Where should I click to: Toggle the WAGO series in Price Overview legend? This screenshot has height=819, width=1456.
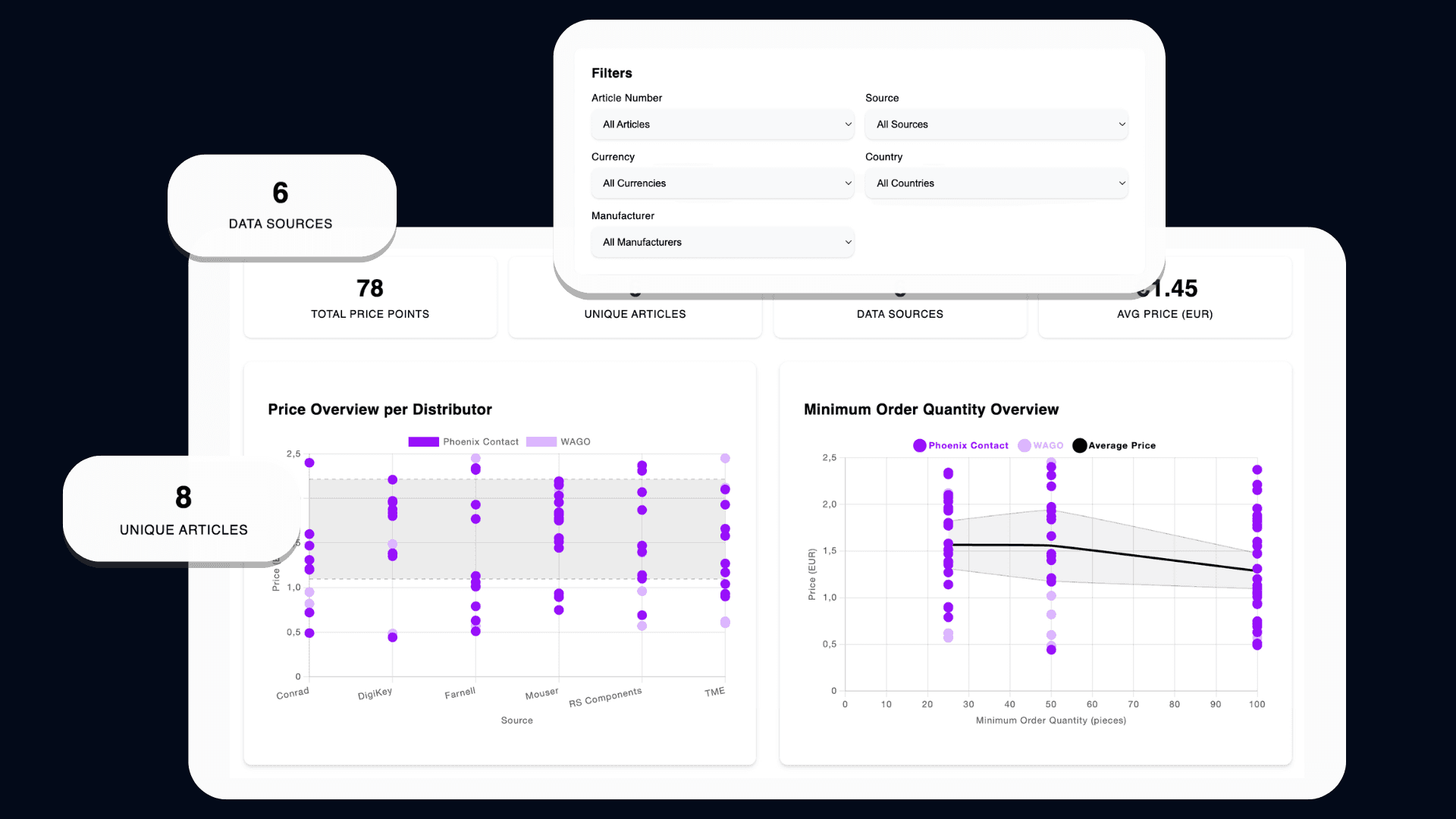[540, 441]
